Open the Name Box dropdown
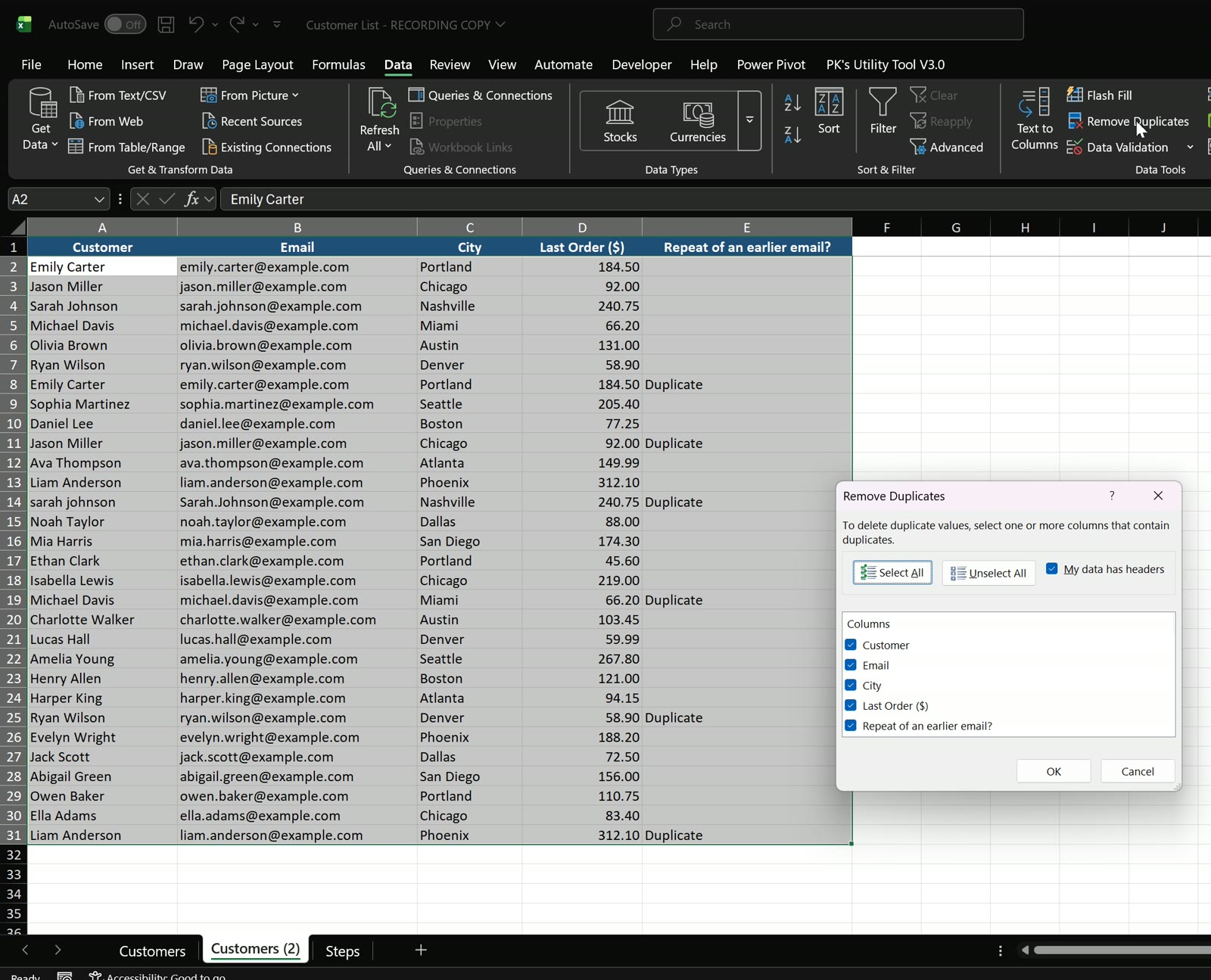This screenshot has width=1211, height=980. tap(99, 199)
